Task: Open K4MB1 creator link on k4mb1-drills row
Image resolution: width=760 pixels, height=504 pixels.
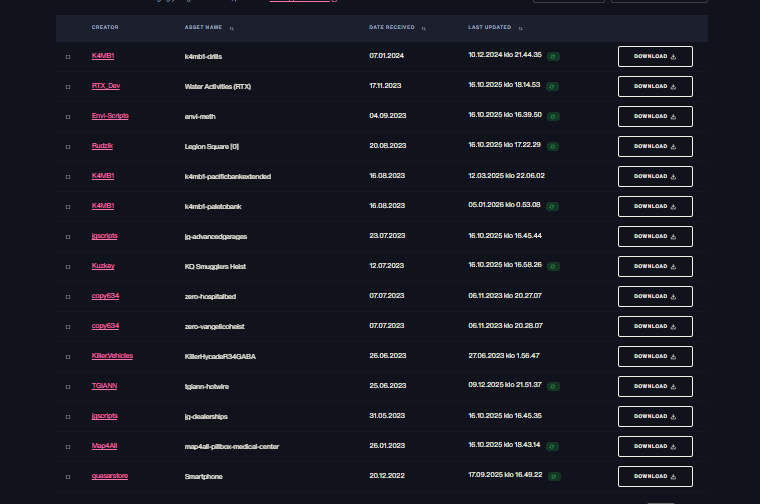Action: [103, 56]
